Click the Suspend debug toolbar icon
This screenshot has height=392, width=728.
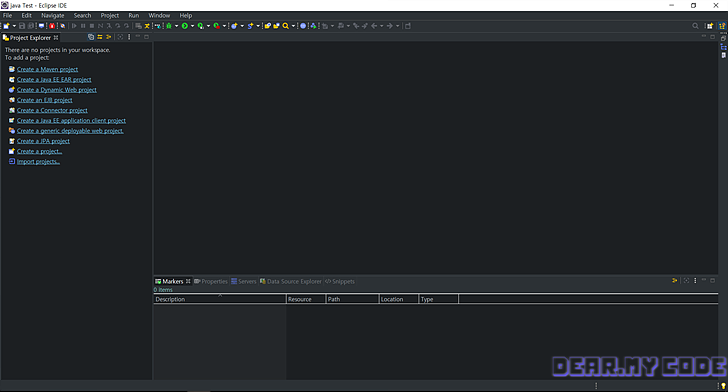(83, 26)
